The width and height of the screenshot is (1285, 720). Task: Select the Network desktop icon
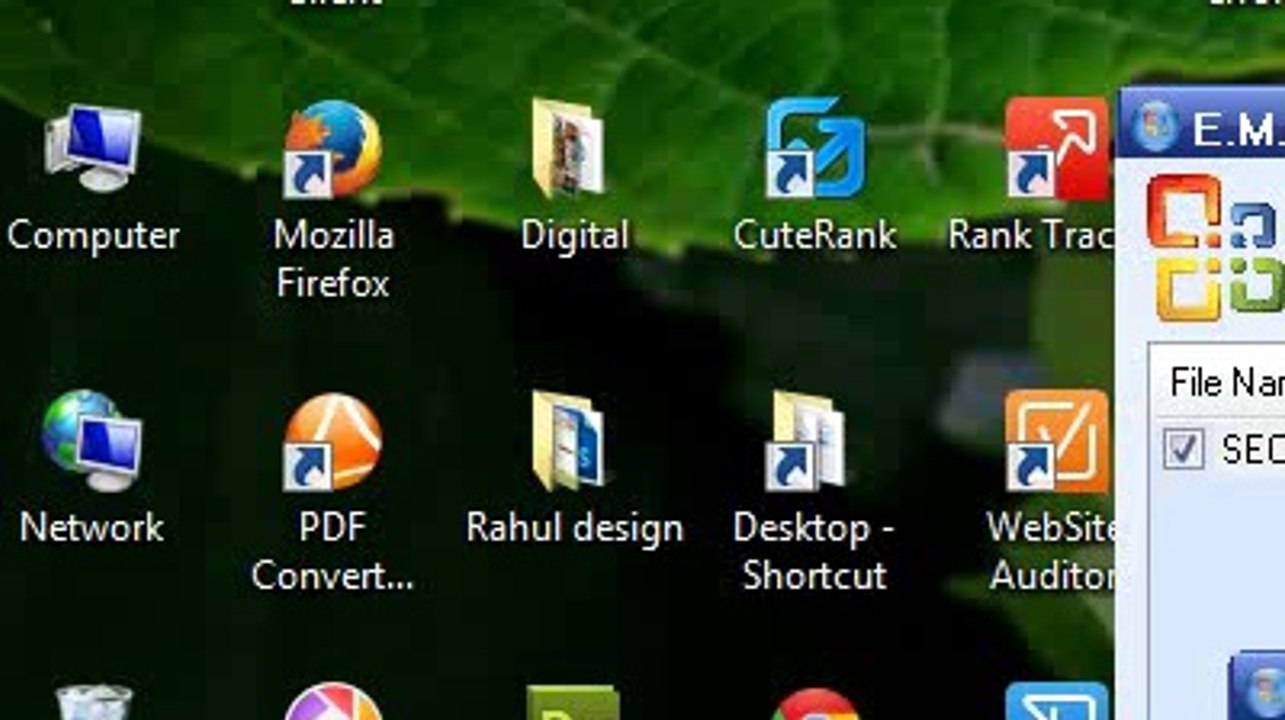[92, 440]
